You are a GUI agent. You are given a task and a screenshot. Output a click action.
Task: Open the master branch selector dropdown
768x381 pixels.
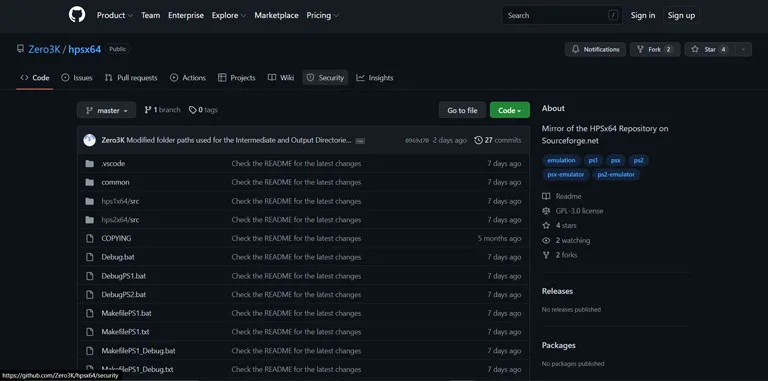106,110
